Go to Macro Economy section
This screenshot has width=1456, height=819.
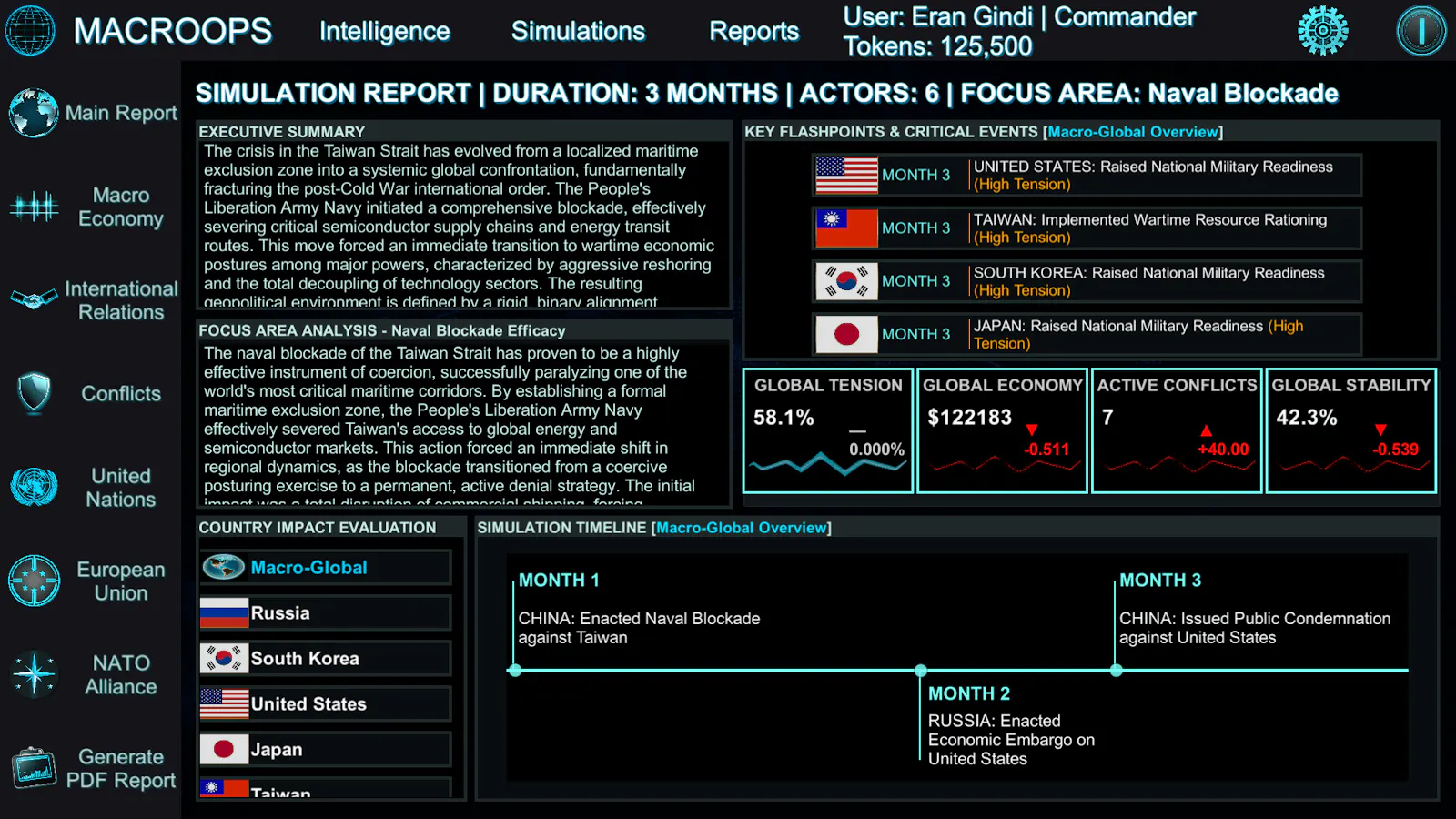(x=121, y=207)
